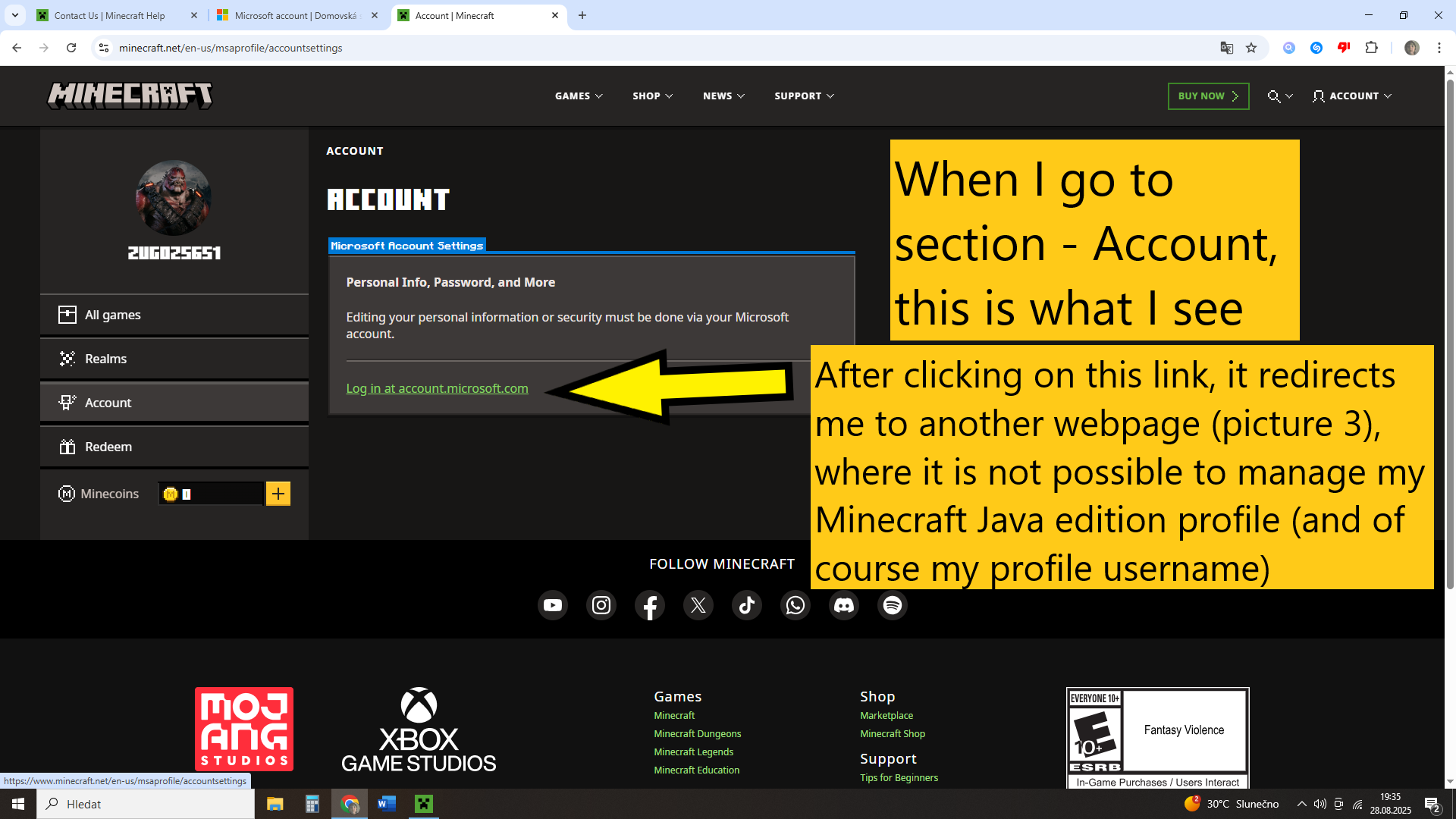Switch to Microsoft account tab
This screenshot has height=819, width=1456.
click(296, 15)
